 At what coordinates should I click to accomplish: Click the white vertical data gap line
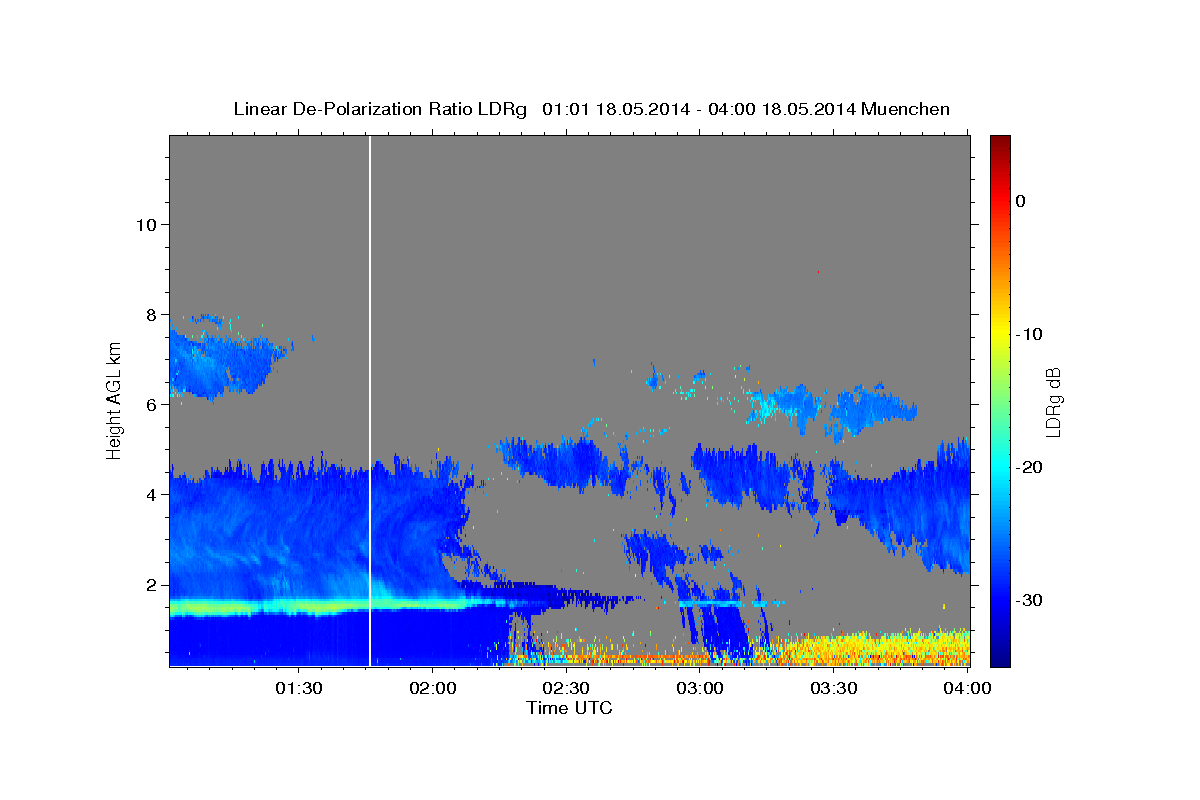(370, 400)
